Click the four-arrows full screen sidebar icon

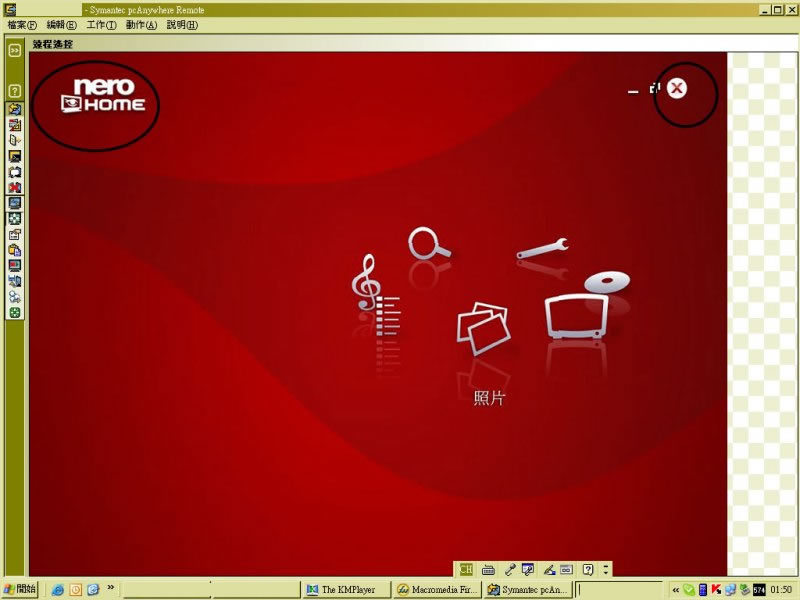click(15, 219)
